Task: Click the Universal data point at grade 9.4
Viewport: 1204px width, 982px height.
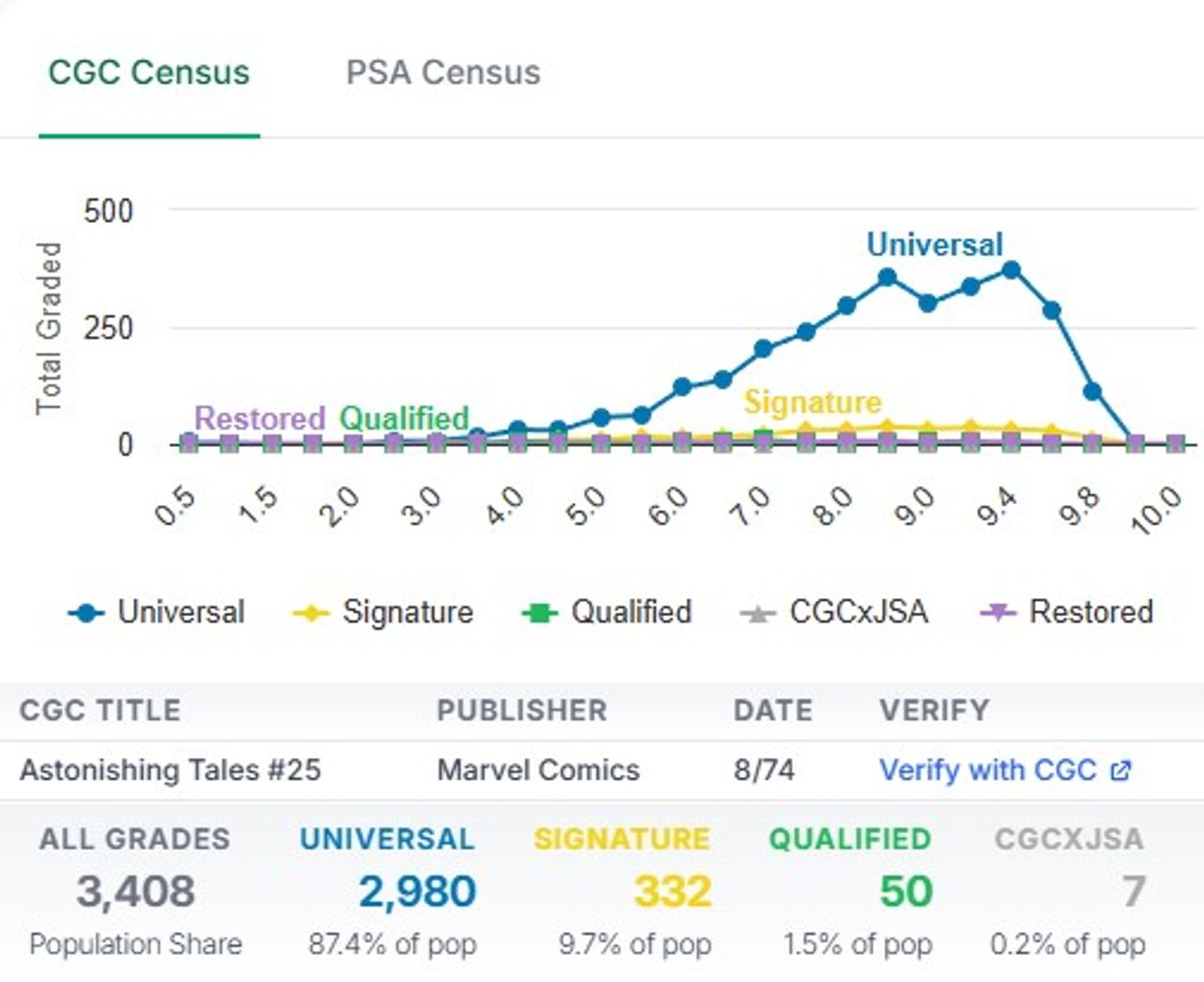Action: pyautogui.click(x=1011, y=271)
